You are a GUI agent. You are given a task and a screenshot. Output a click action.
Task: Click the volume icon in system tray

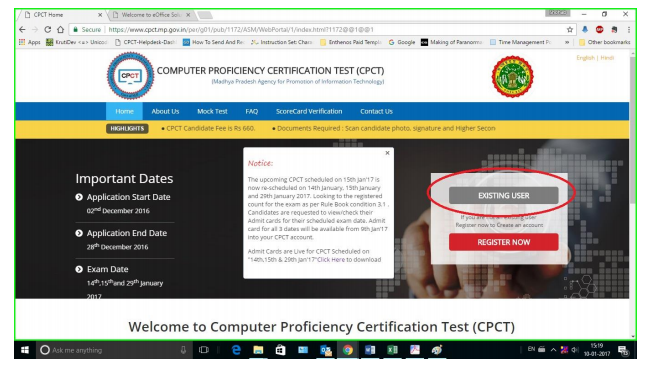[575, 350]
